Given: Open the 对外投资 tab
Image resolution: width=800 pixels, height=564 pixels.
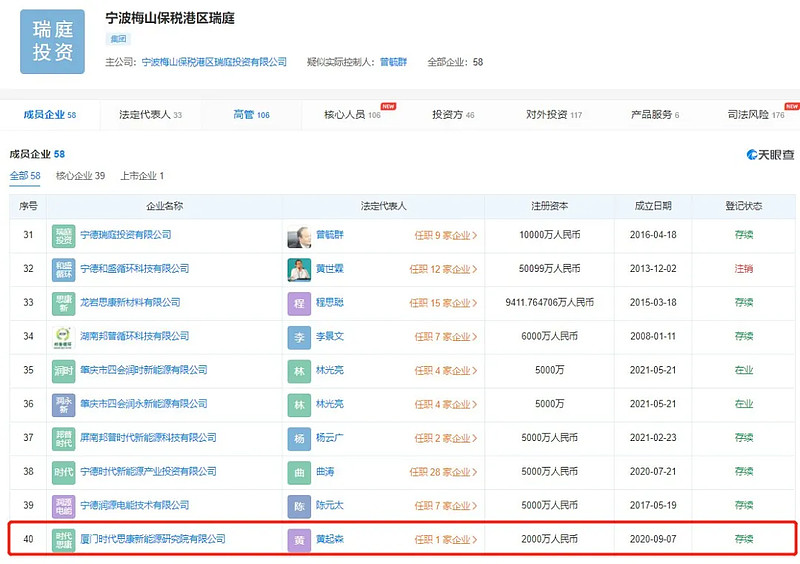Looking at the screenshot, I should (554, 115).
